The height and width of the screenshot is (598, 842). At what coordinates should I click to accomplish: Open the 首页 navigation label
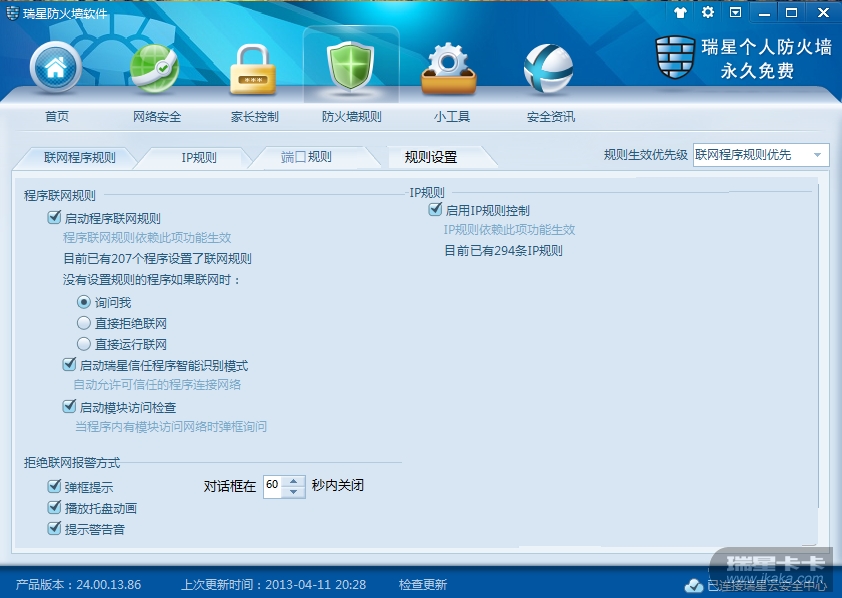coord(57,116)
